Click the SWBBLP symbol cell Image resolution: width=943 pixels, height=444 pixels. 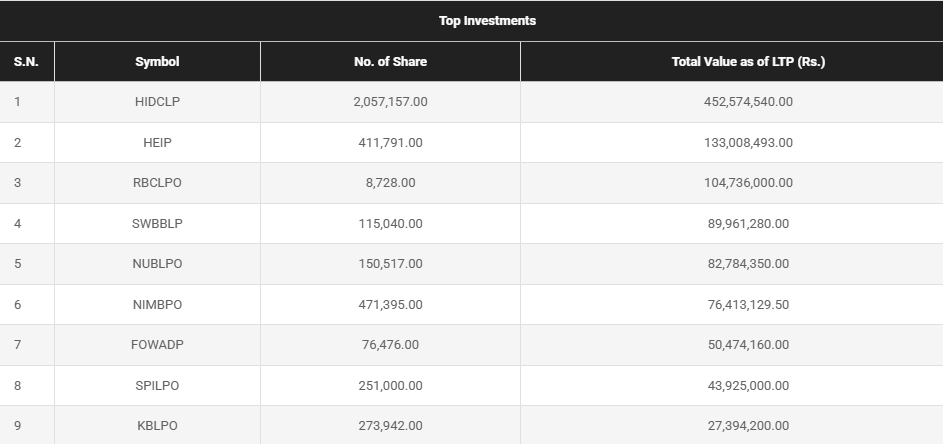click(157, 224)
